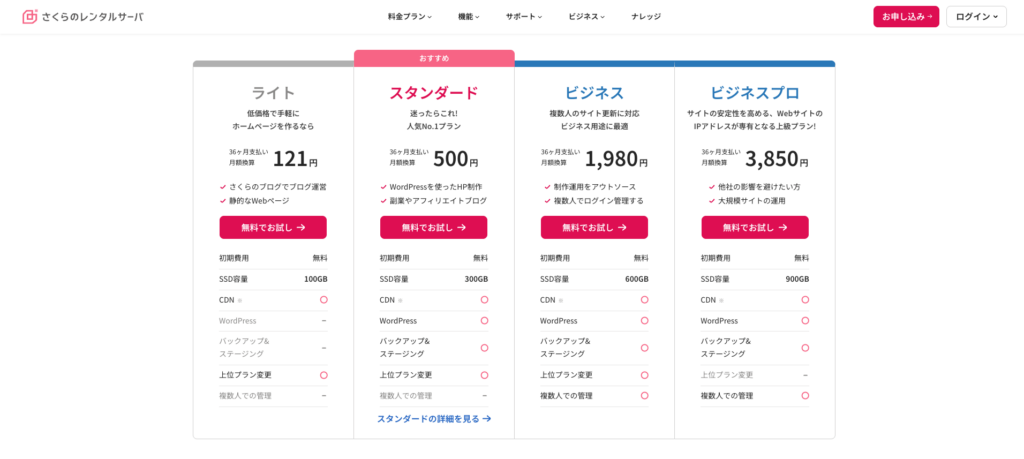
Task: Click the WordPress circle mark in スタンダード column
Action: (x=484, y=321)
